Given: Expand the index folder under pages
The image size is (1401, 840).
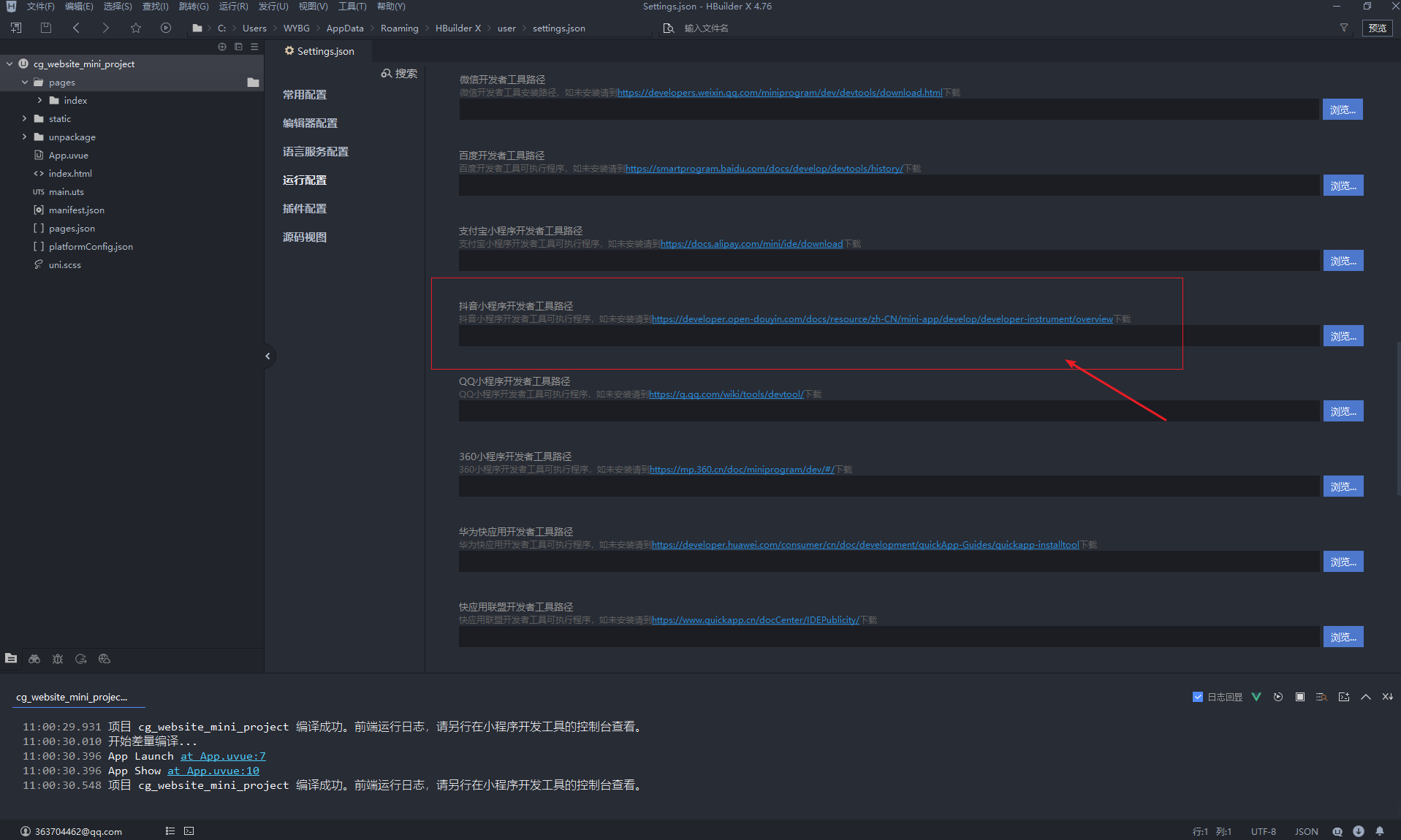Looking at the screenshot, I should pos(39,100).
